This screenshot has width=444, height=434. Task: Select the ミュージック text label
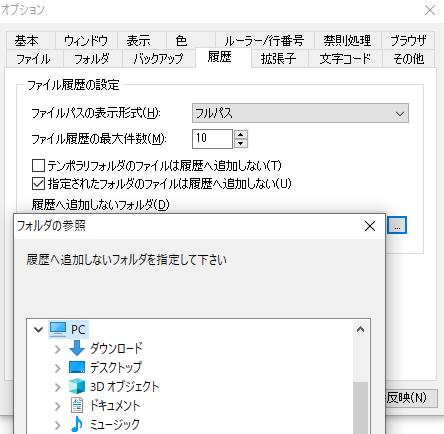point(115,425)
